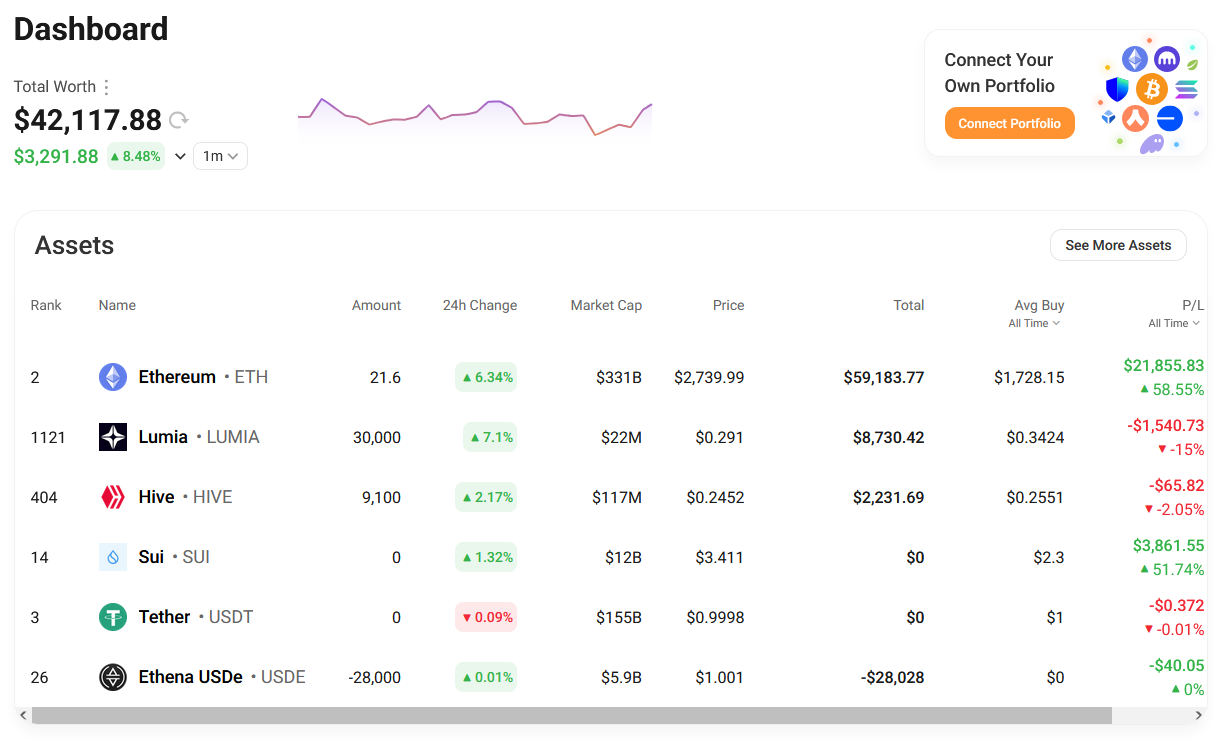The image size is (1232, 742).
Task: Sort assets by Market Cap column
Action: pyautogui.click(x=606, y=305)
